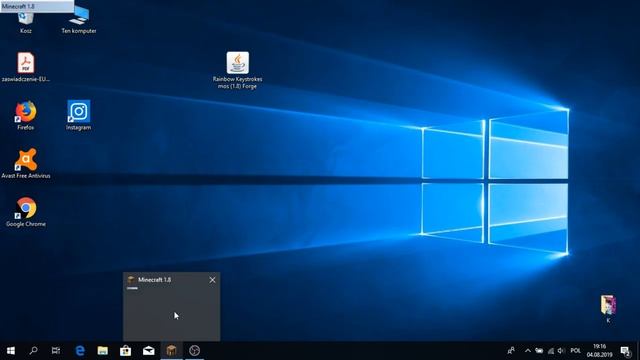Select the zaswiadczenie-EU PDF file
The image size is (640, 360).
[x=26, y=67]
